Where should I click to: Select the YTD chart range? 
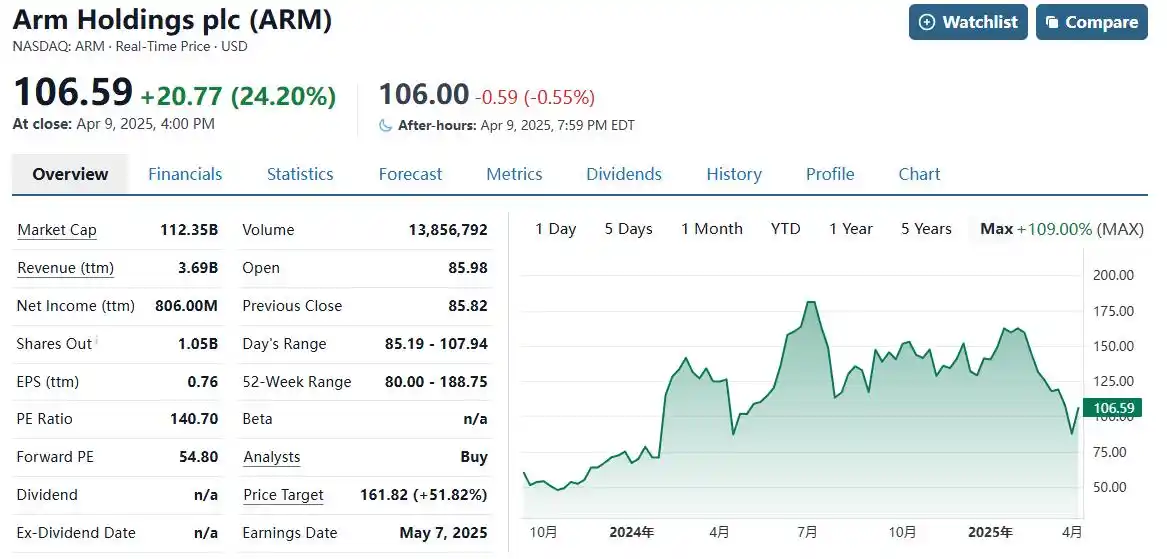[x=786, y=229]
